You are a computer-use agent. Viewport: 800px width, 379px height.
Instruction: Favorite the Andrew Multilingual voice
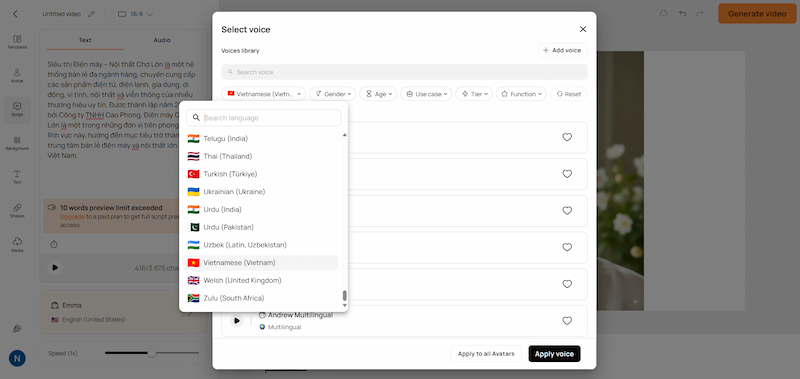[x=567, y=321]
